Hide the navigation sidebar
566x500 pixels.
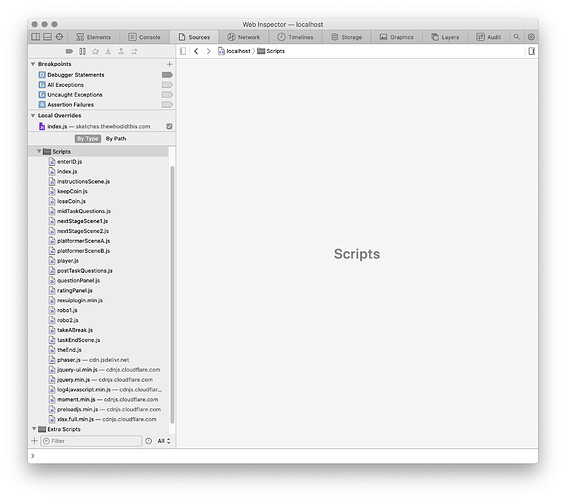click(x=183, y=51)
